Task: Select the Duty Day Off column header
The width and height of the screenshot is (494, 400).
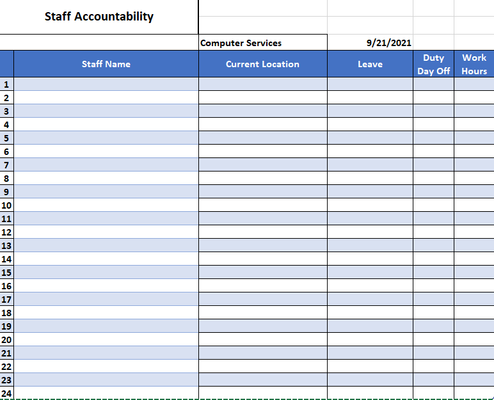Action: point(433,64)
